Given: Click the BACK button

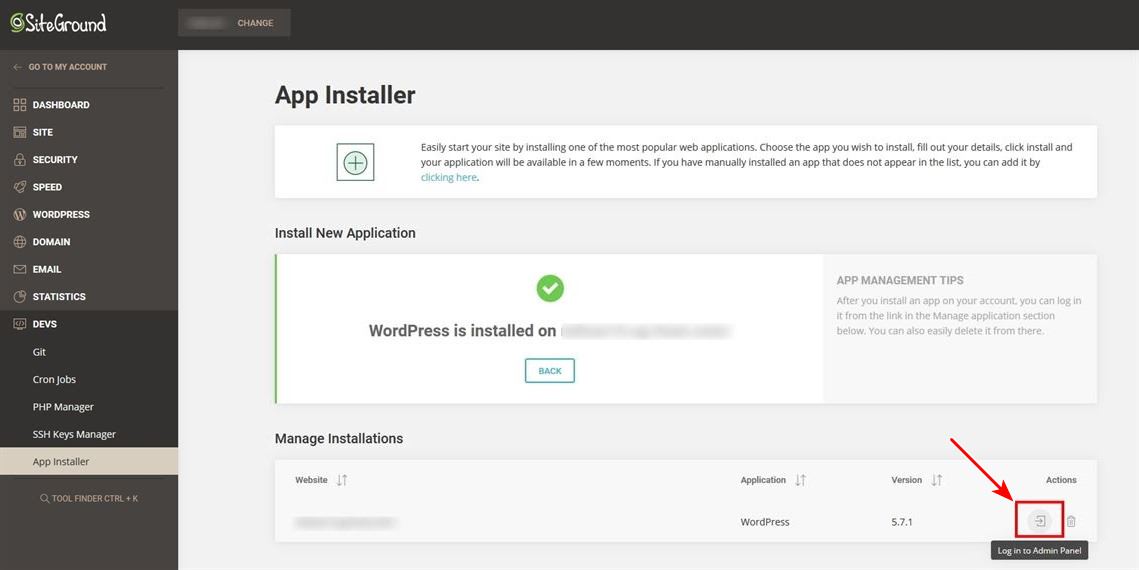Looking at the screenshot, I should pyautogui.click(x=550, y=370).
